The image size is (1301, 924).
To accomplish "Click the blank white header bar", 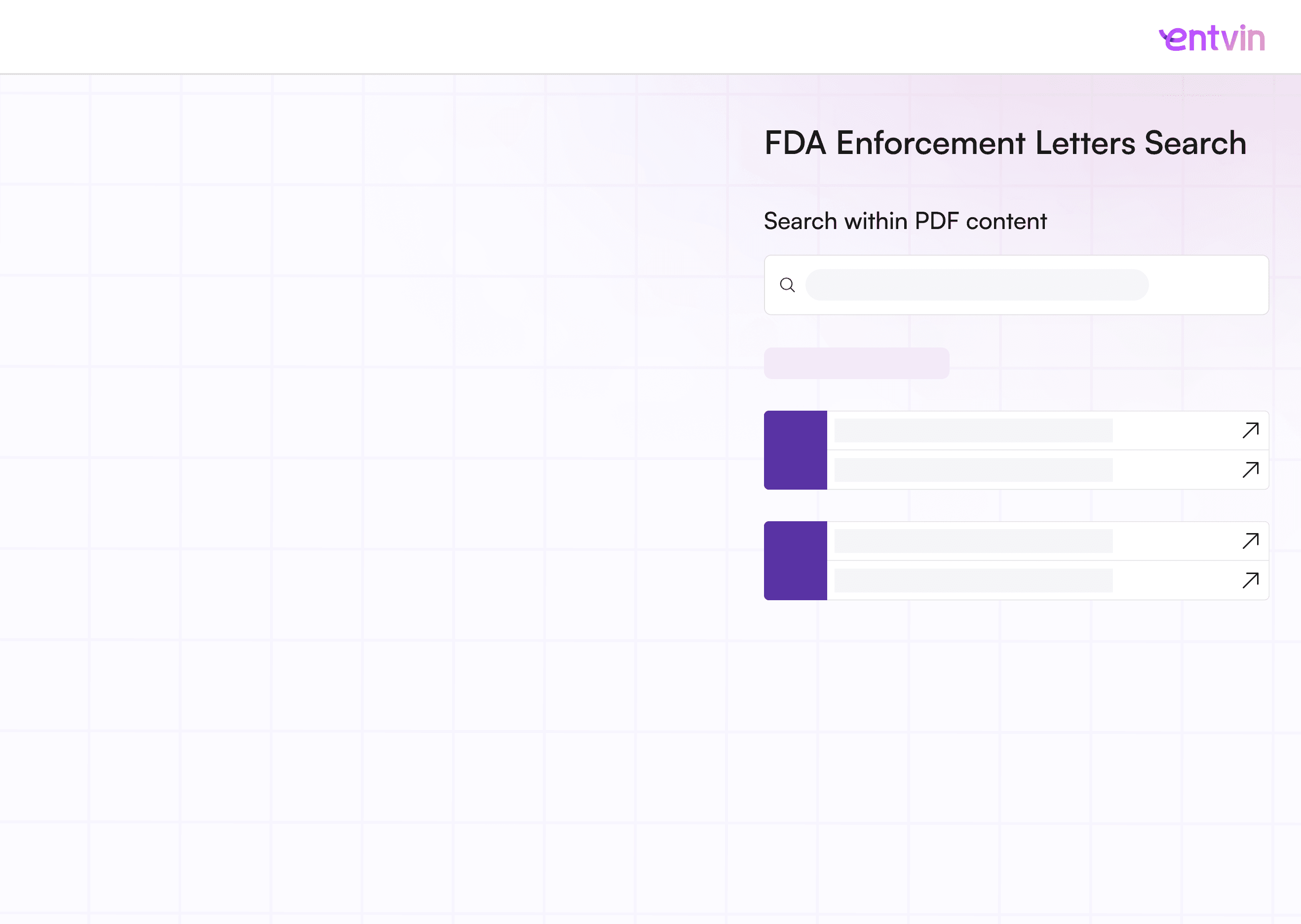I will 569,37.
